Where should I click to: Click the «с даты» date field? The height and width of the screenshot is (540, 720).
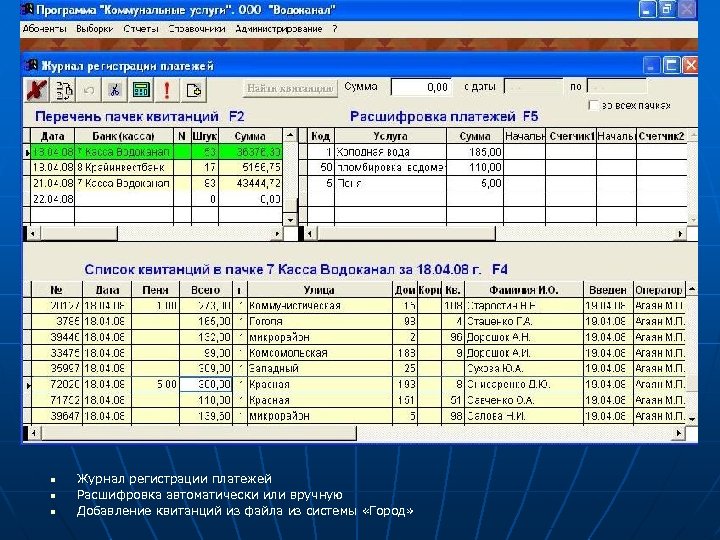click(533, 87)
